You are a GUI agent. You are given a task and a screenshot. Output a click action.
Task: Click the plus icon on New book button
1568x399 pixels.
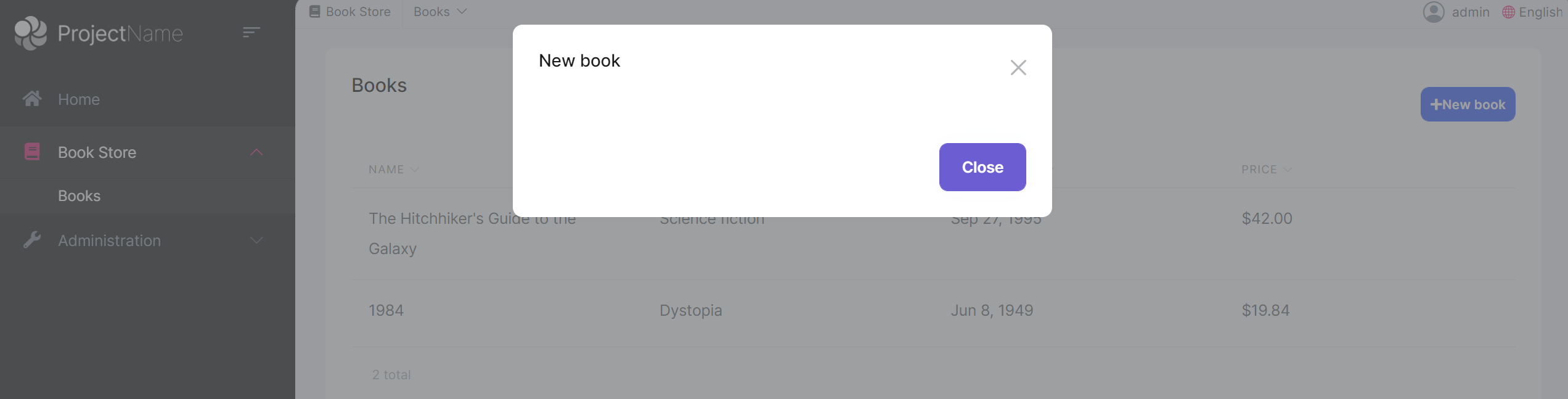tap(1437, 104)
